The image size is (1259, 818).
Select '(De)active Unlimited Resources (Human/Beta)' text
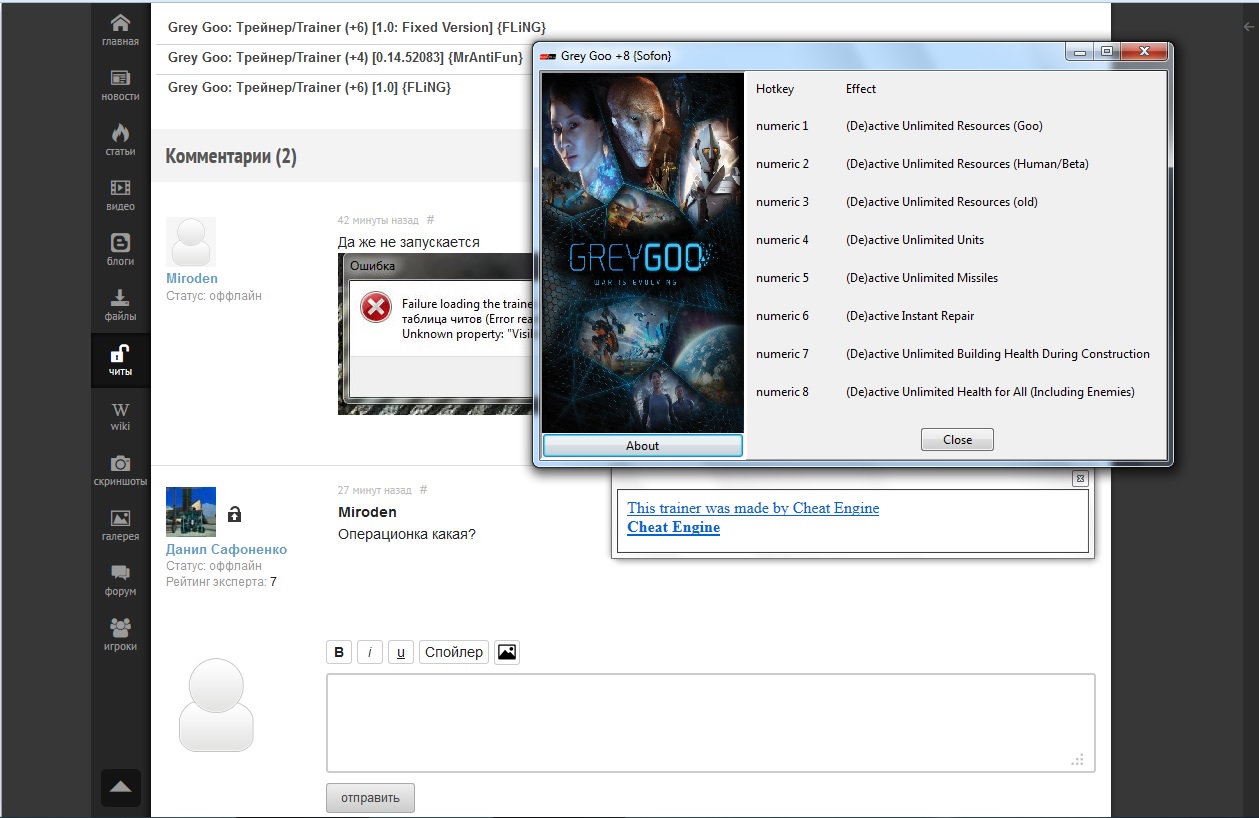point(967,164)
